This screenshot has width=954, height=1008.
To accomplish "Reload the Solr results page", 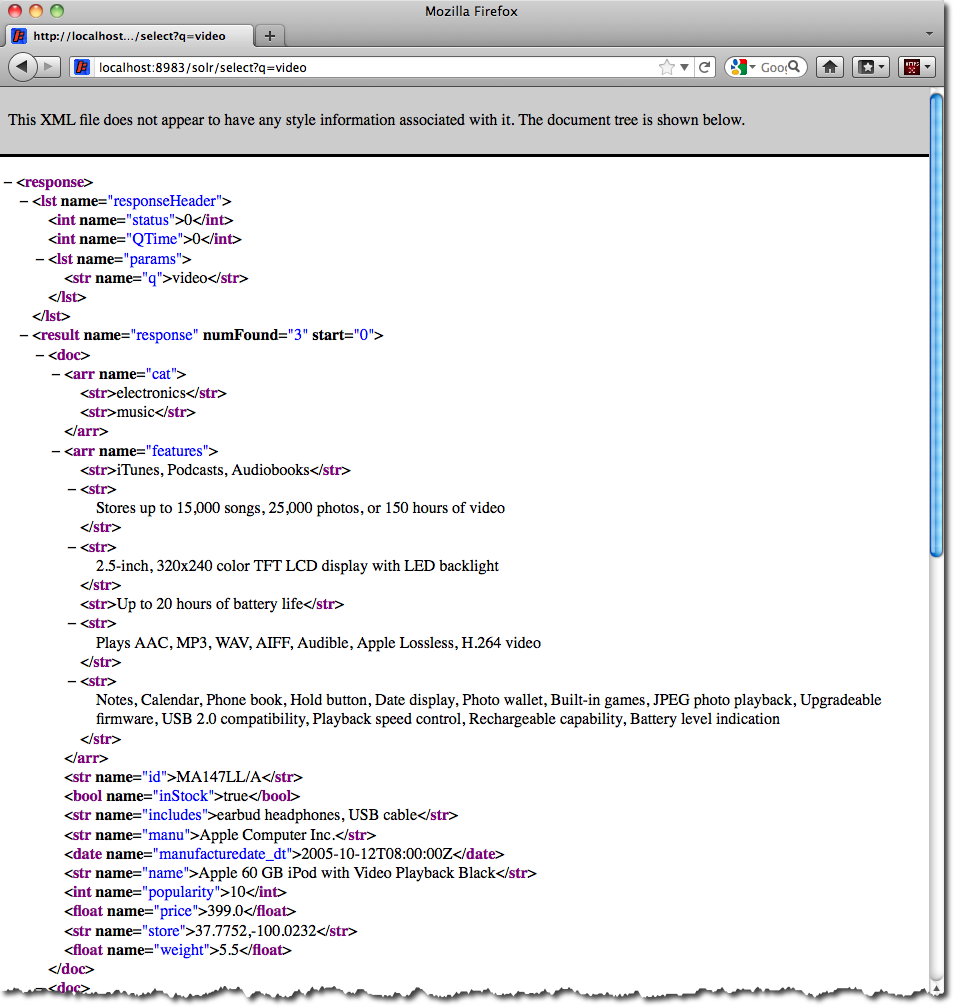I will pos(705,66).
